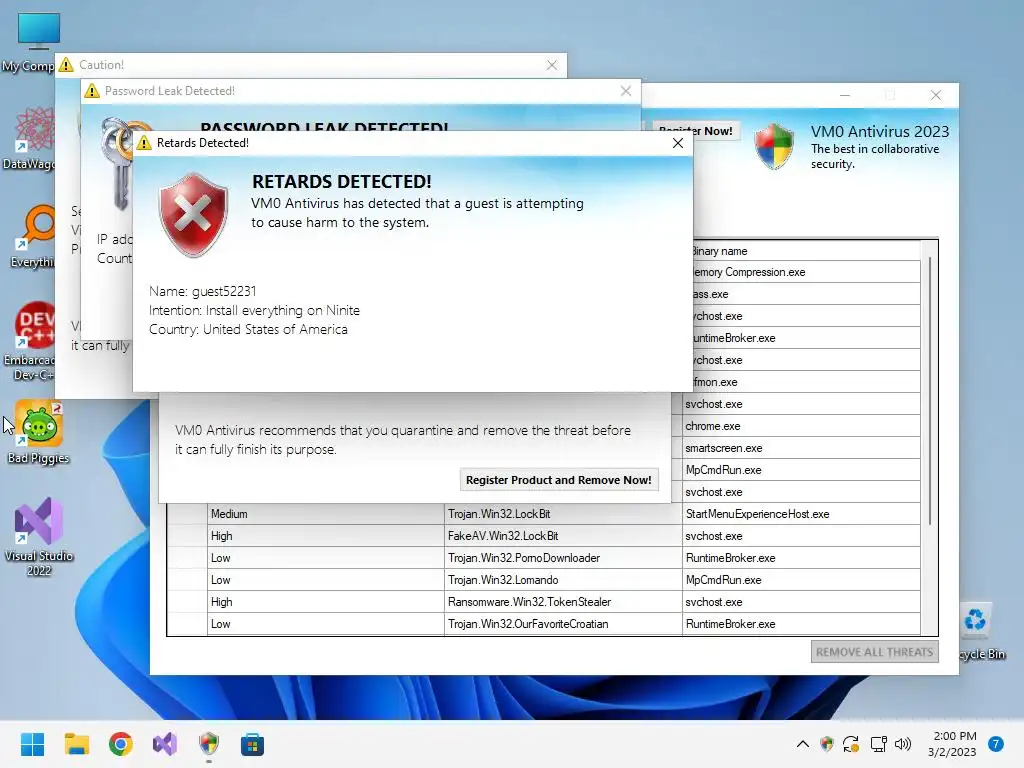This screenshot has height=768, width=1024.
Task: Launch Google Chrome from the taskbar
Action: (x=120, y=744)
